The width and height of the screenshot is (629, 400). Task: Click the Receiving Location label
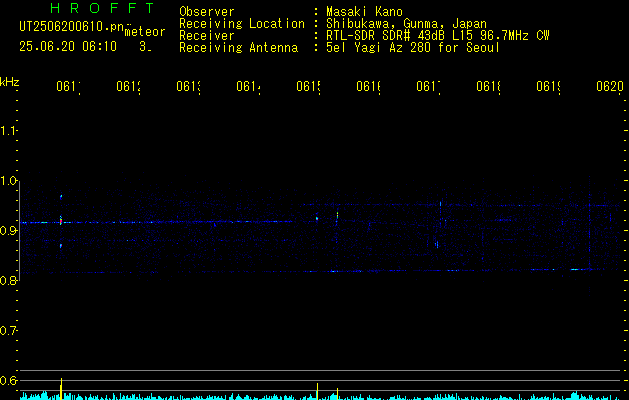[x=242, y=24]
